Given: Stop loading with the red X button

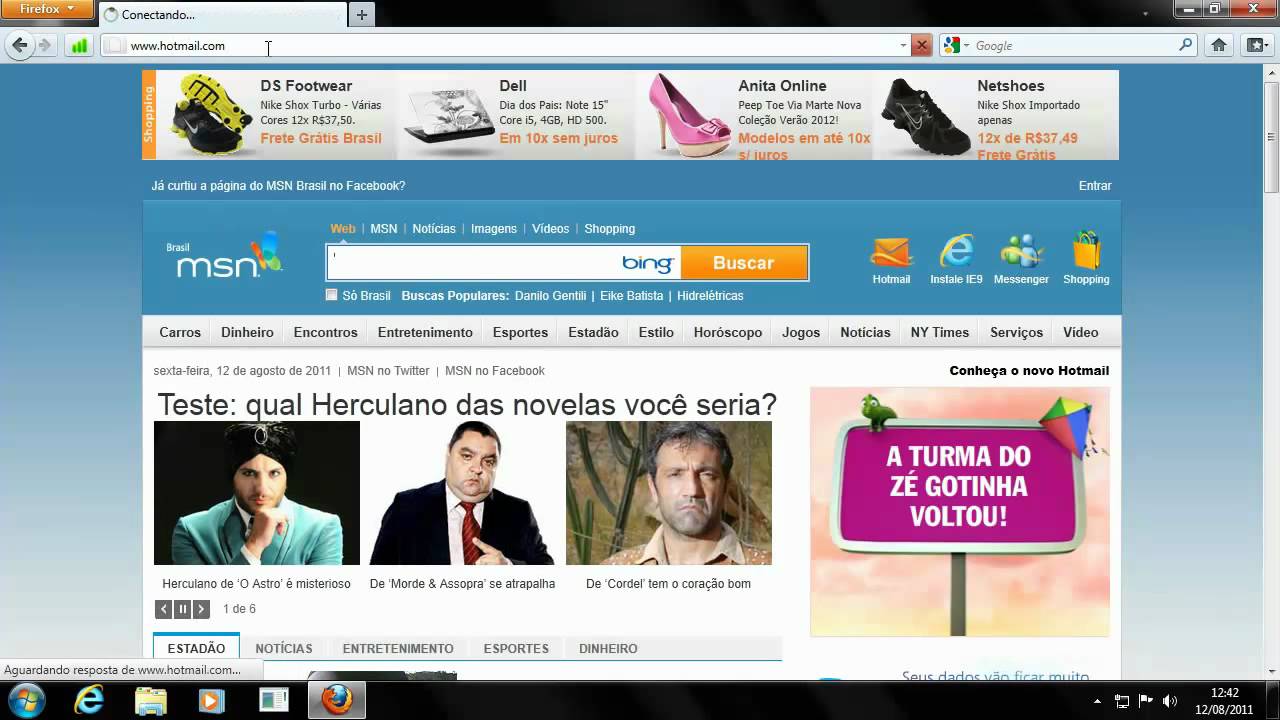Looking at the screenshot, I should (x=922, y=45).
